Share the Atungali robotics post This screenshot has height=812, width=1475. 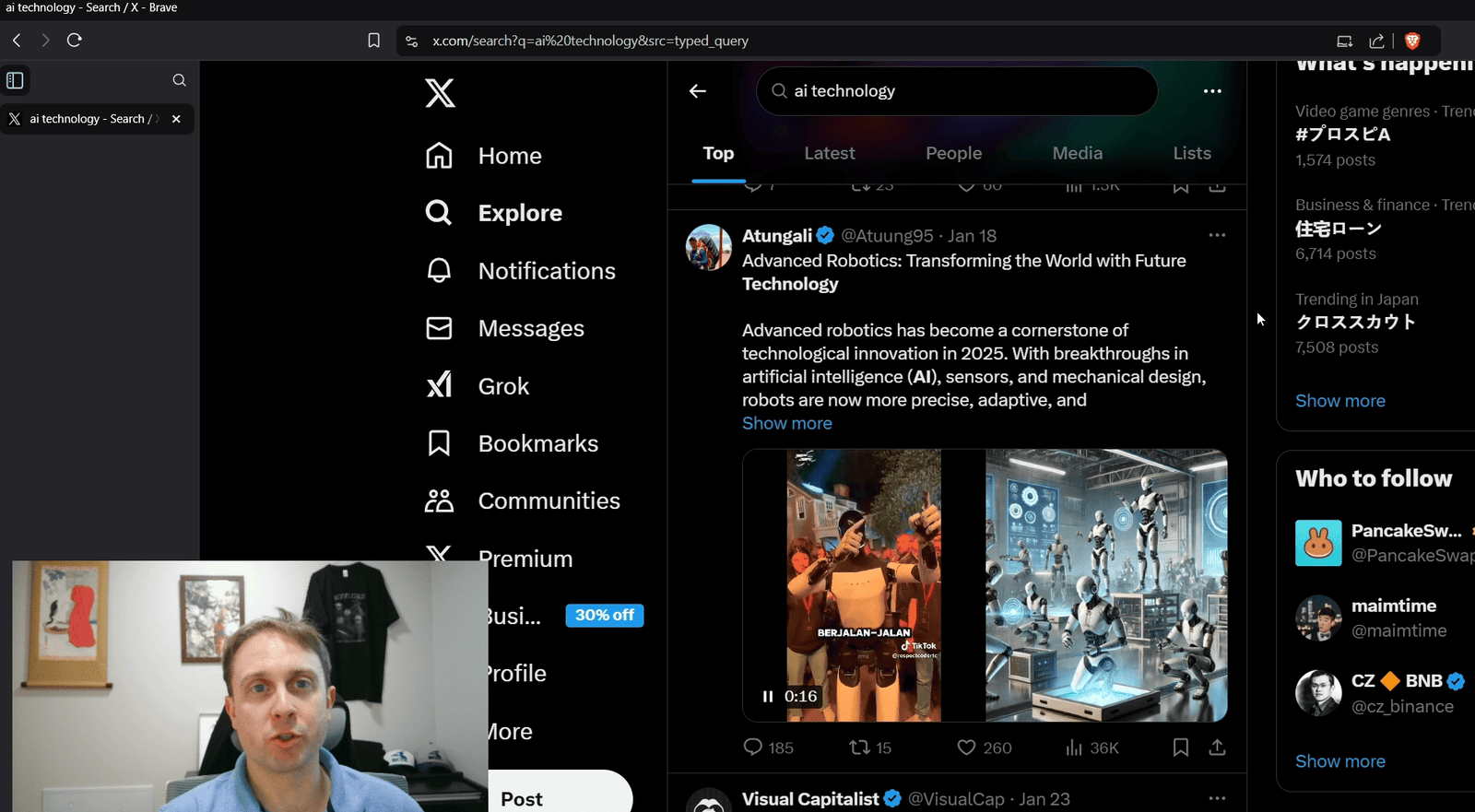(x=1217, y=747)
